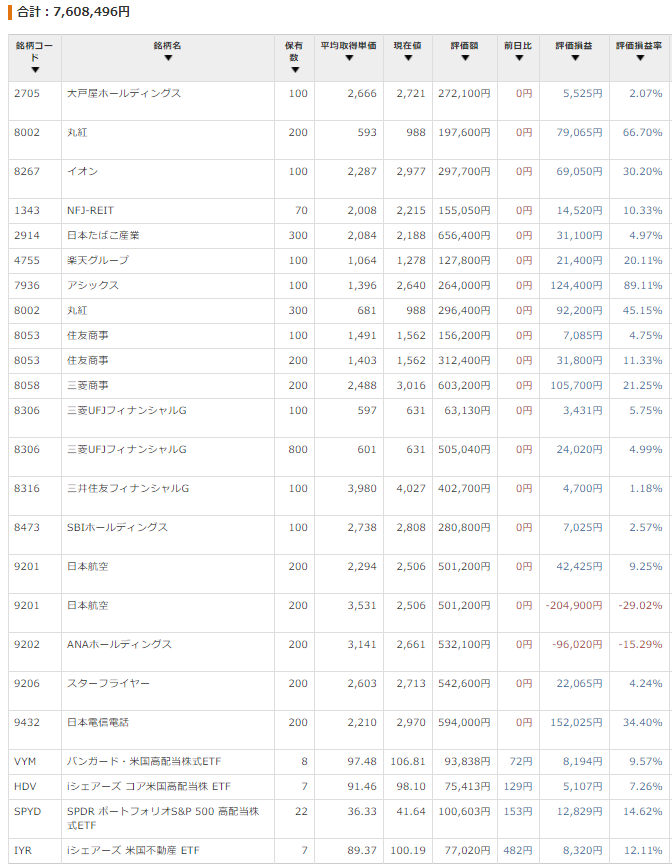This screenshot has width=672, height=865.
Task: Select iシェアーズ コア米国高配当株 ETF name
Action: pyautogui.click(x=148, y=787)
